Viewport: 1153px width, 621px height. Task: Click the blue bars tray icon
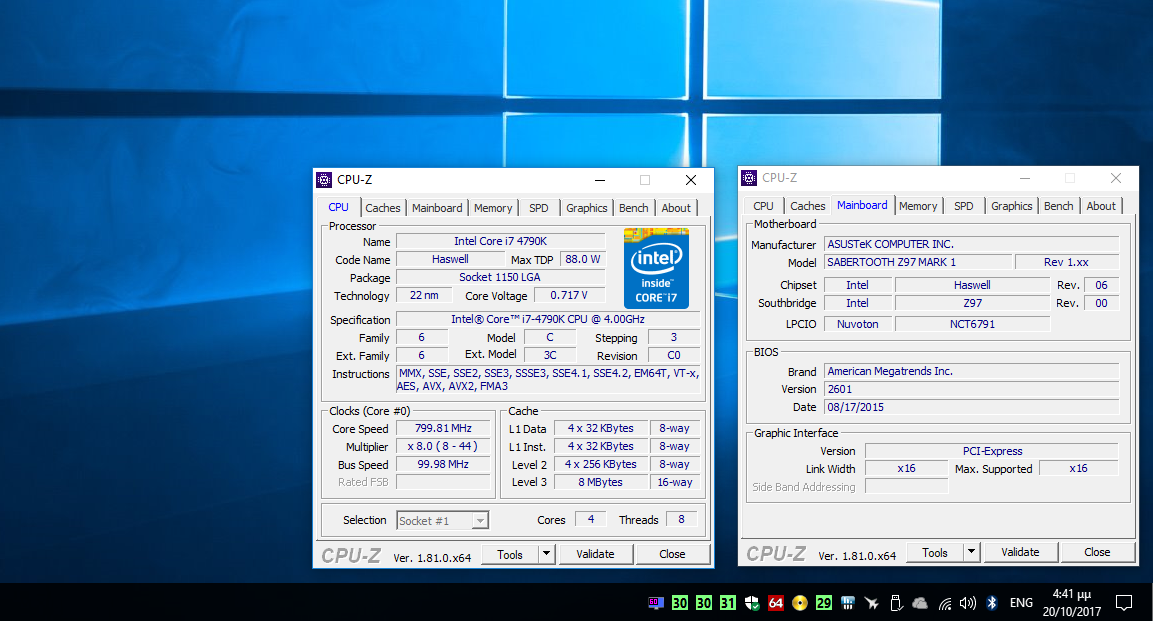pos(848,603)
